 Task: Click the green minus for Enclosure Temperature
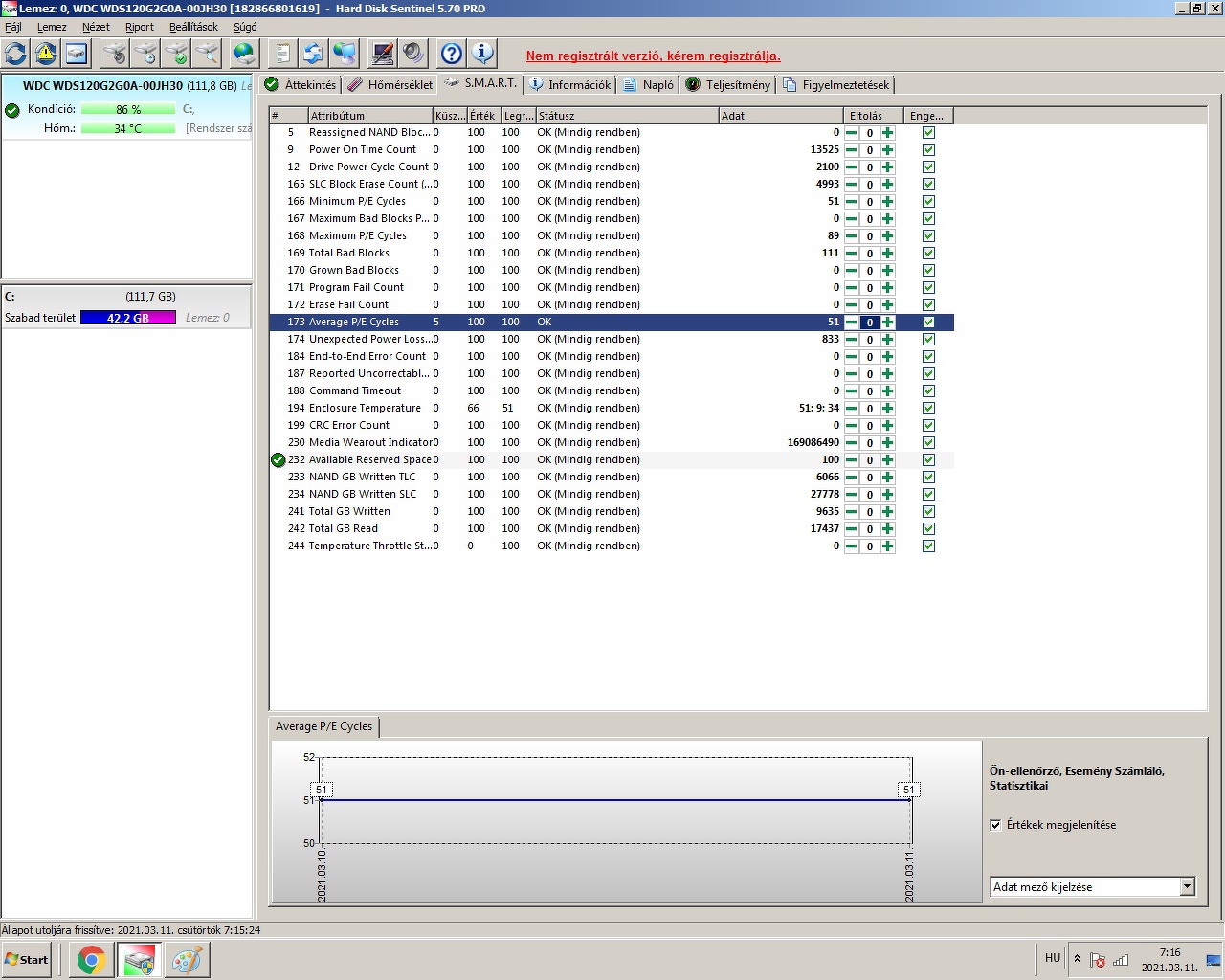coord(851,409)
